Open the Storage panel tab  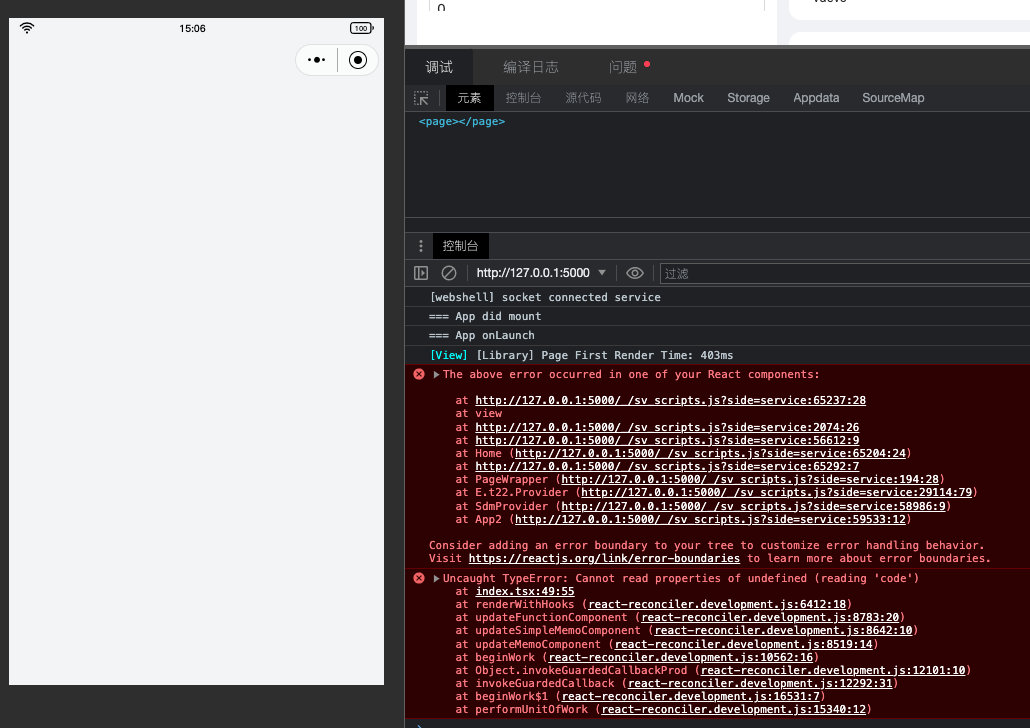(x=748, y=98)
